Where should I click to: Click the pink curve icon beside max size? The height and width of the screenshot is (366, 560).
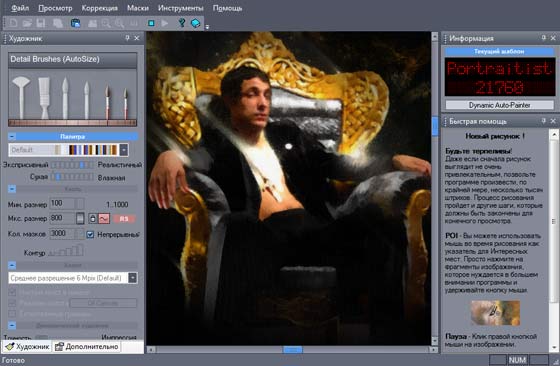point(104,218)
